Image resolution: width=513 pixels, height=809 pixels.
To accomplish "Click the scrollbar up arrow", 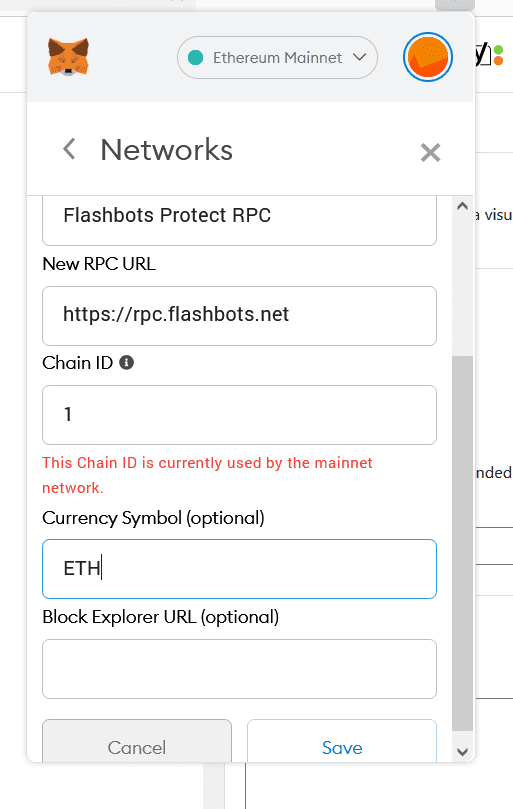I will point(462,206).
